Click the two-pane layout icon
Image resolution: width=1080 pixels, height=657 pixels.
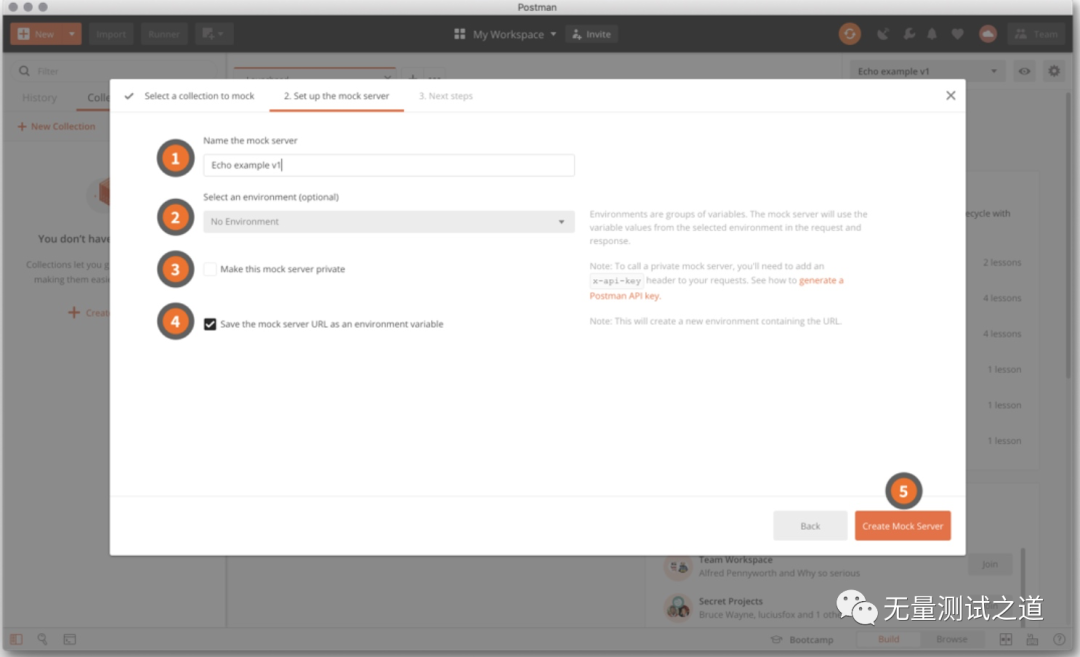pos(1006,639)
